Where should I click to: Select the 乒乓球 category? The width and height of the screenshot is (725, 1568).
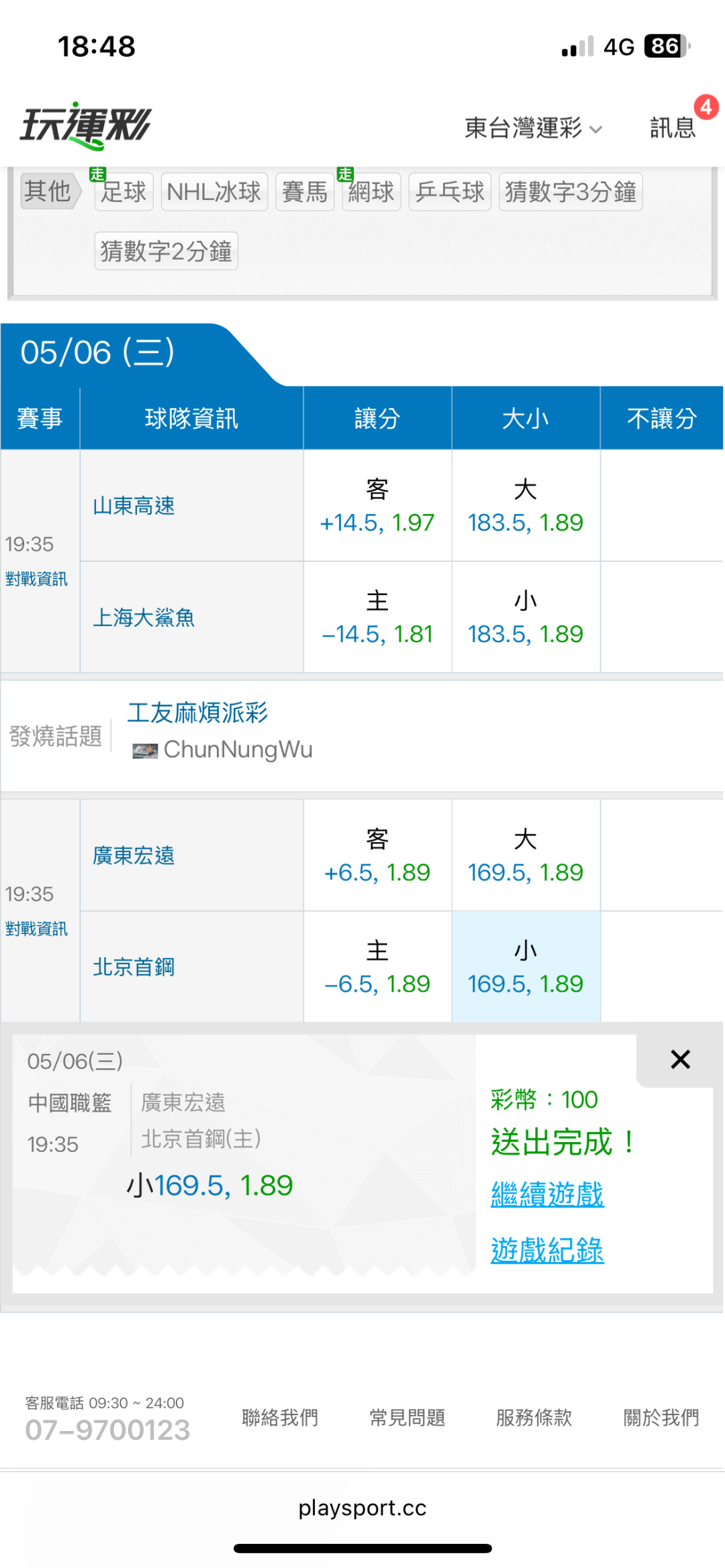coord(450,192)
